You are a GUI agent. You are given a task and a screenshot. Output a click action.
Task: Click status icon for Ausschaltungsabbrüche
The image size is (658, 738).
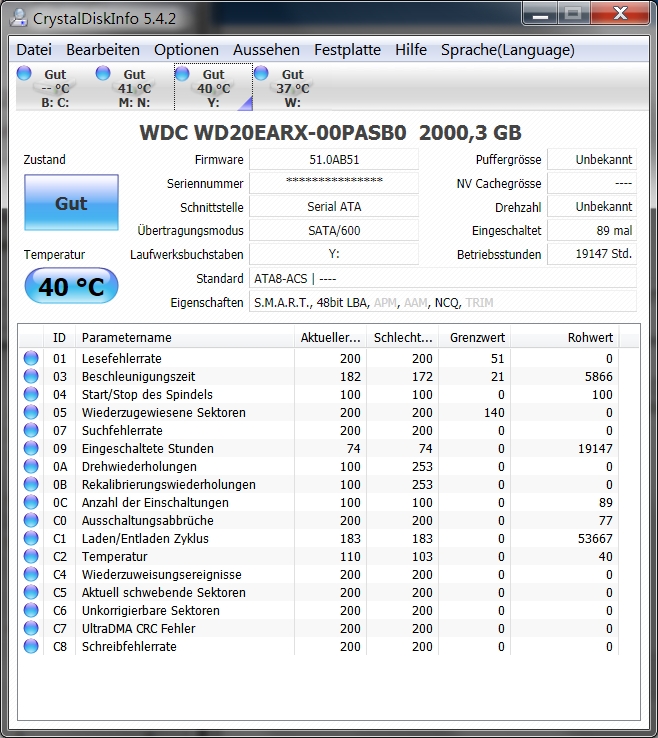(x=31, y=520)
